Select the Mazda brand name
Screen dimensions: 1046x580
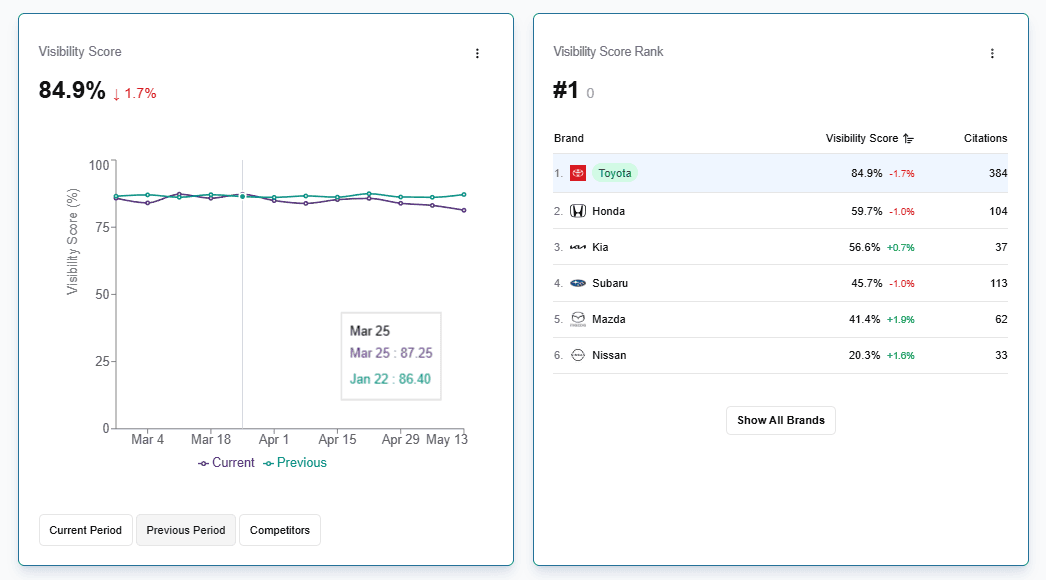click(x=608, y=319)
